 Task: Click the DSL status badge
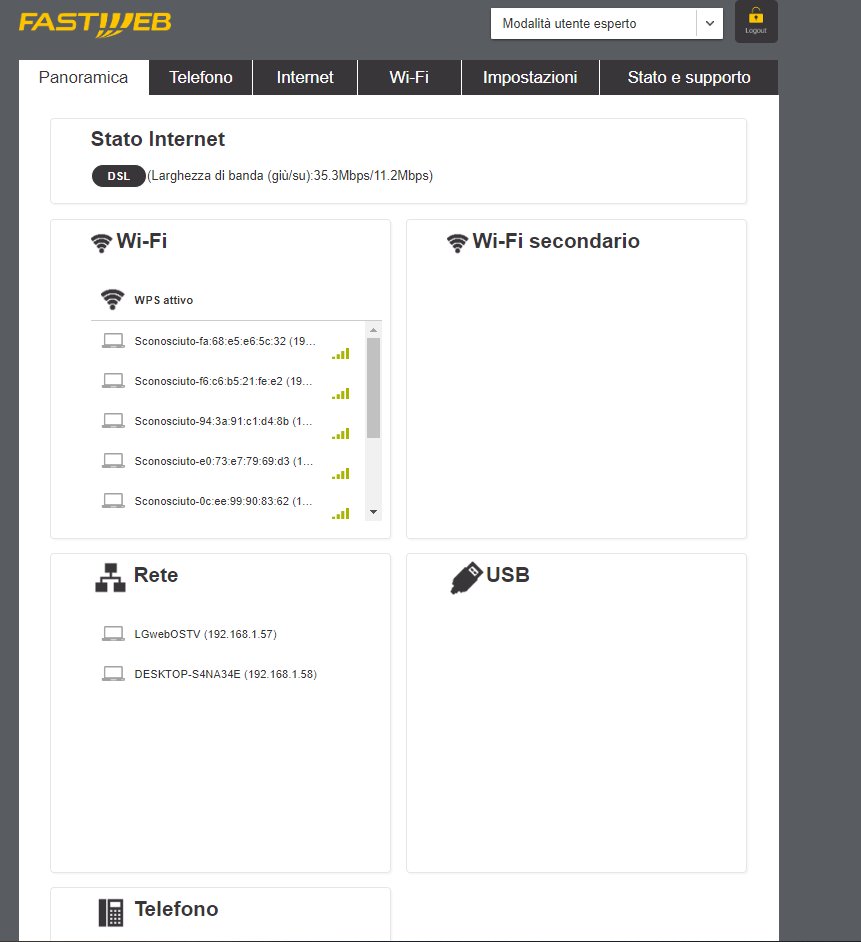(118, 176)
